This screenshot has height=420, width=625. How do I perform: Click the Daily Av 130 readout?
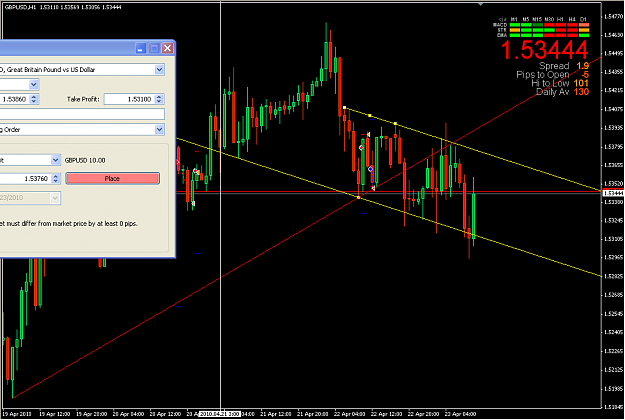562,92
